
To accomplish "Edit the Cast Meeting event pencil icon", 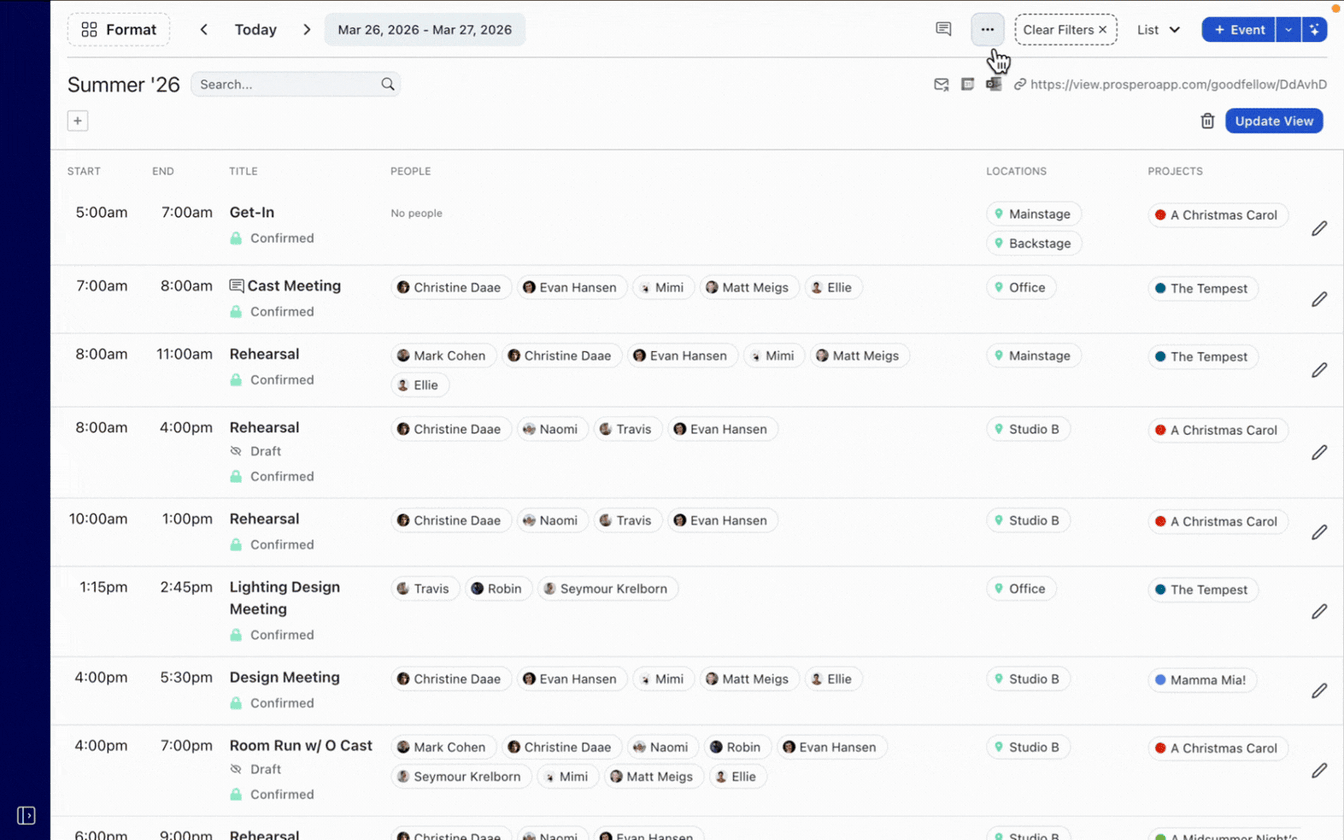I will 1319,299.
